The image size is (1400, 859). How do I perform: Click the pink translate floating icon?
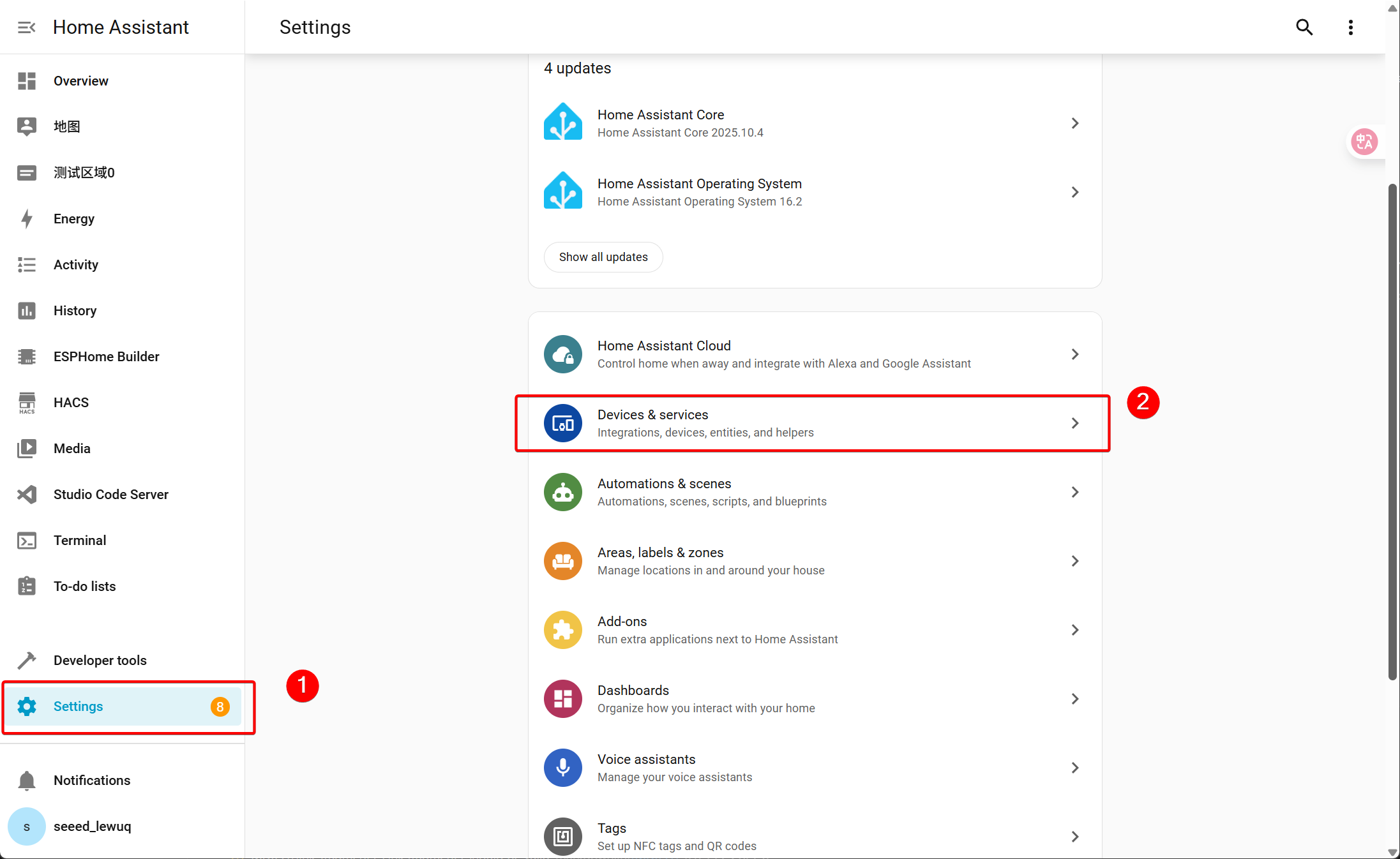1364,142
